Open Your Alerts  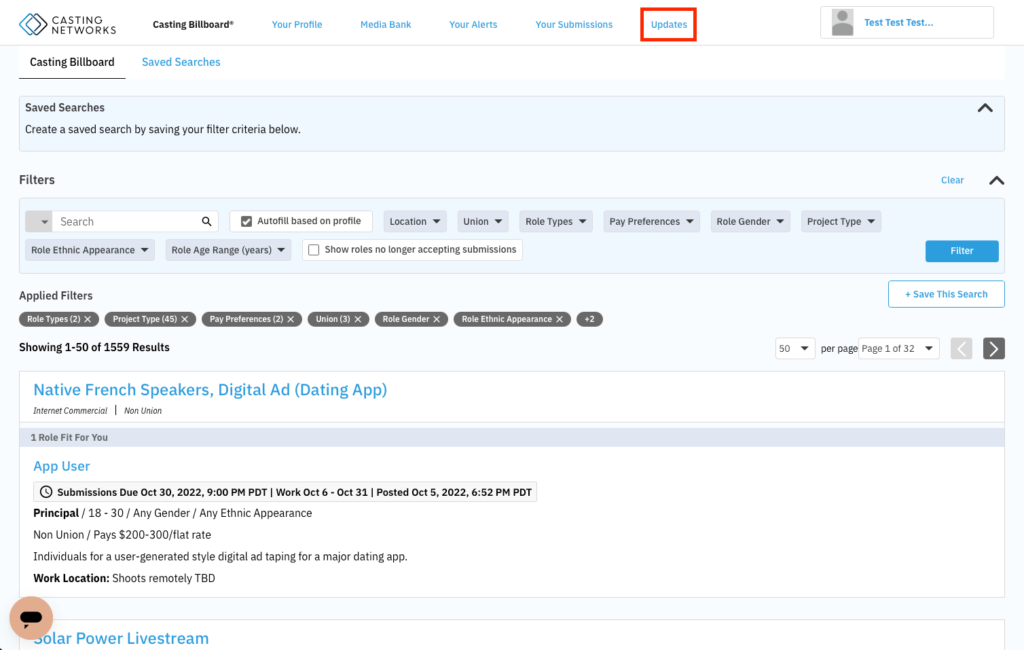[x=473, y=24]
